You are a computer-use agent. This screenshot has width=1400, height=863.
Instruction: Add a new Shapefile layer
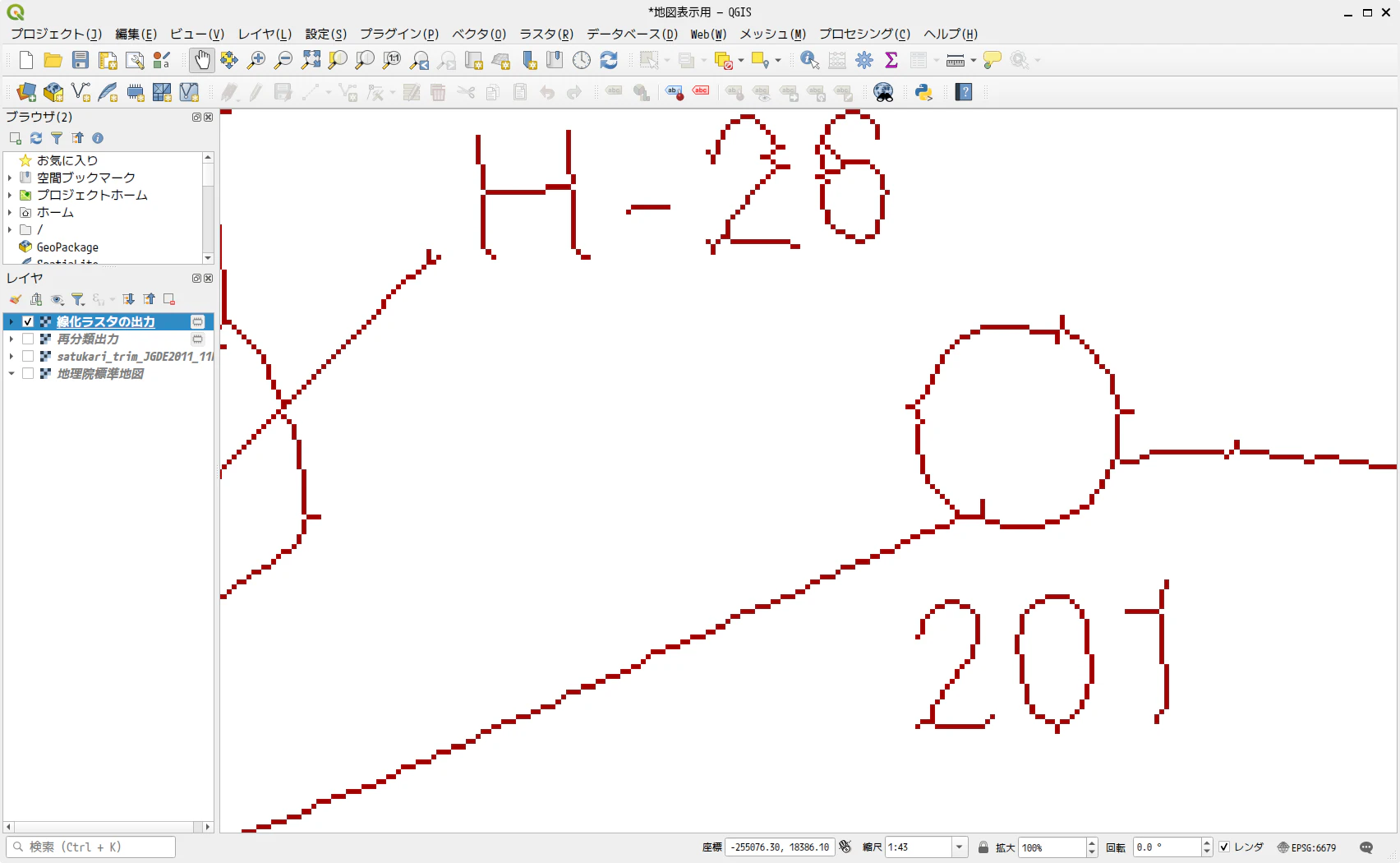(x=81, y=92)
